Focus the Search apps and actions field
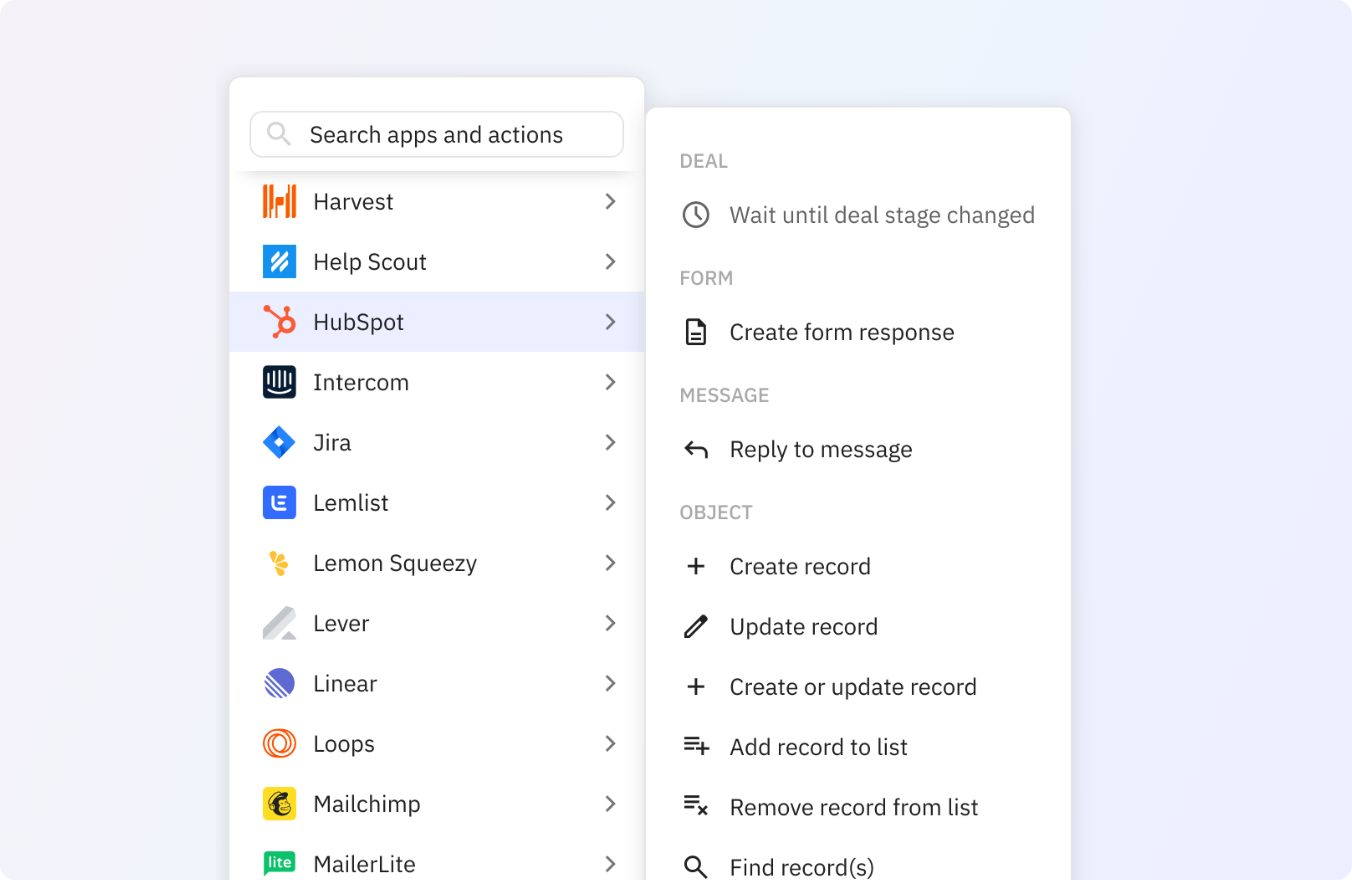The image size is (1352, 880). (437, 134)
